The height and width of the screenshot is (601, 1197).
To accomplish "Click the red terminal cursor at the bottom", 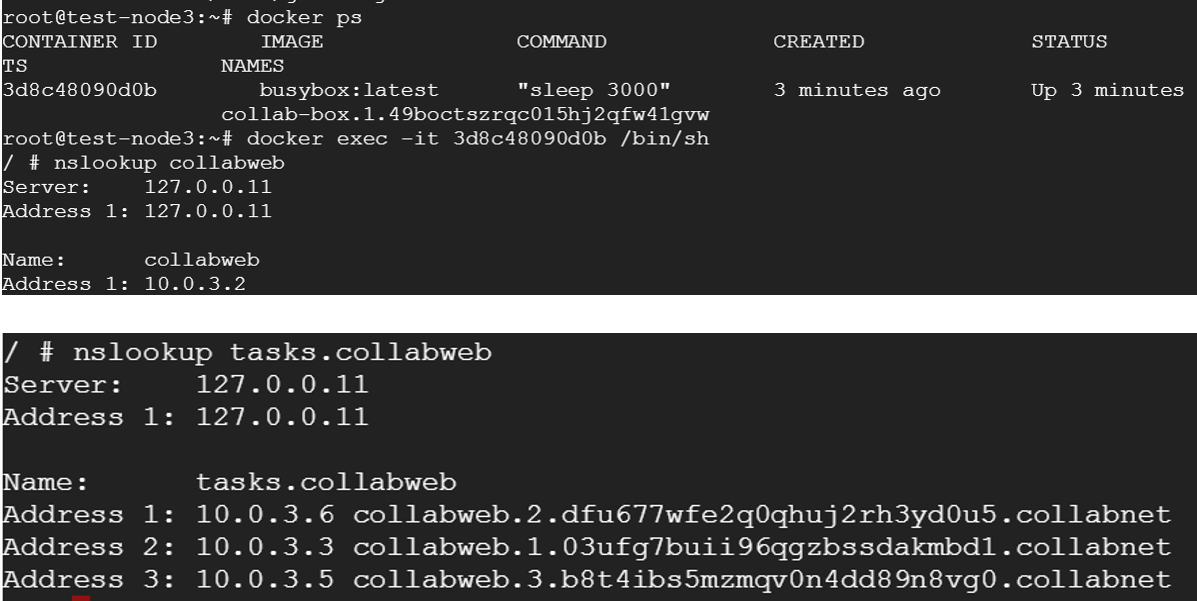I will [81, 598].
